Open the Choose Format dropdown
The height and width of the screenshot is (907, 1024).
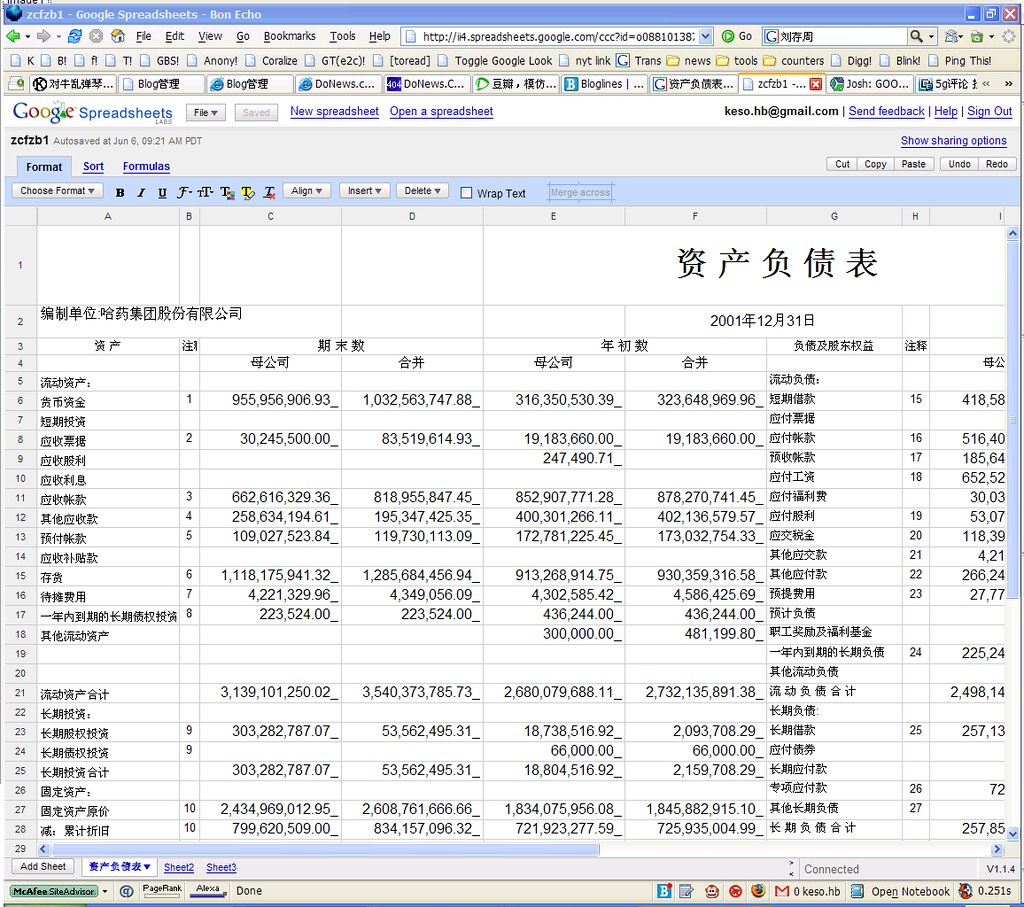pyautogui.click(x=57, y=191)
